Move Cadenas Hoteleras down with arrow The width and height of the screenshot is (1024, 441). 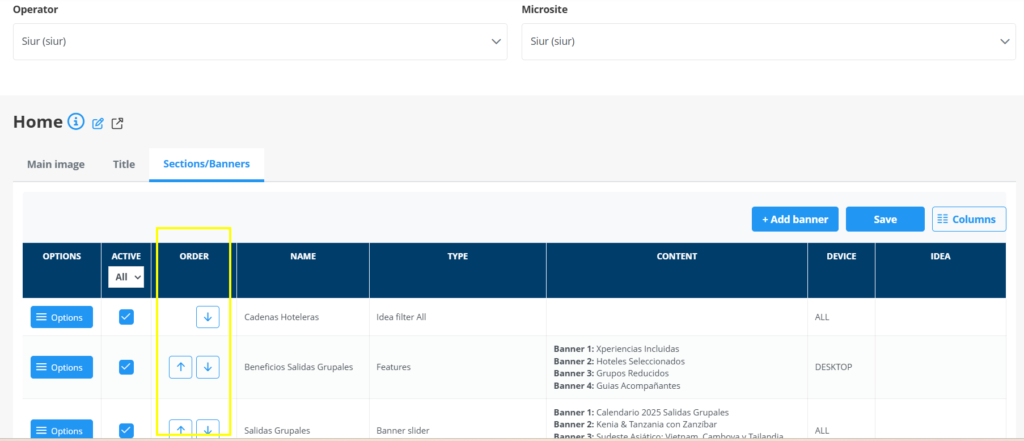(x=207, y=317)
